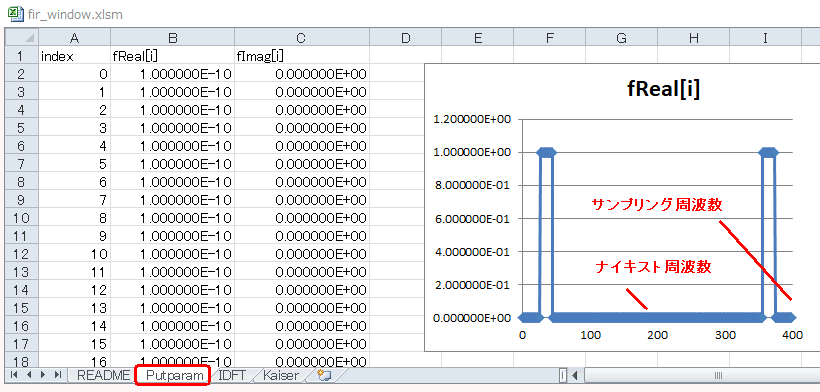Image resolution: width=820 pixels, height=392 pixels.
Task: Click the first sheet navigation arrow
Action: pos(13,375)
